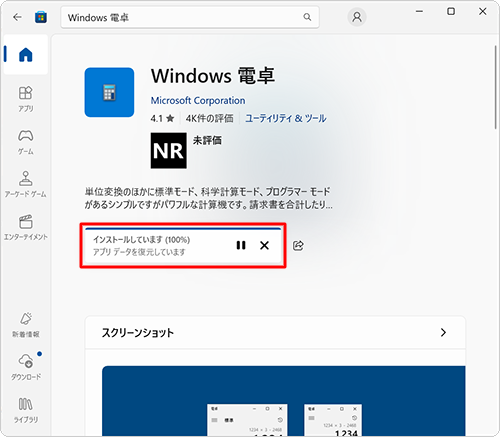Click the 4K件の評価 ratings count
Image resolution: width=500 pixels, height=437 pixels.
[x=209, y=118]
